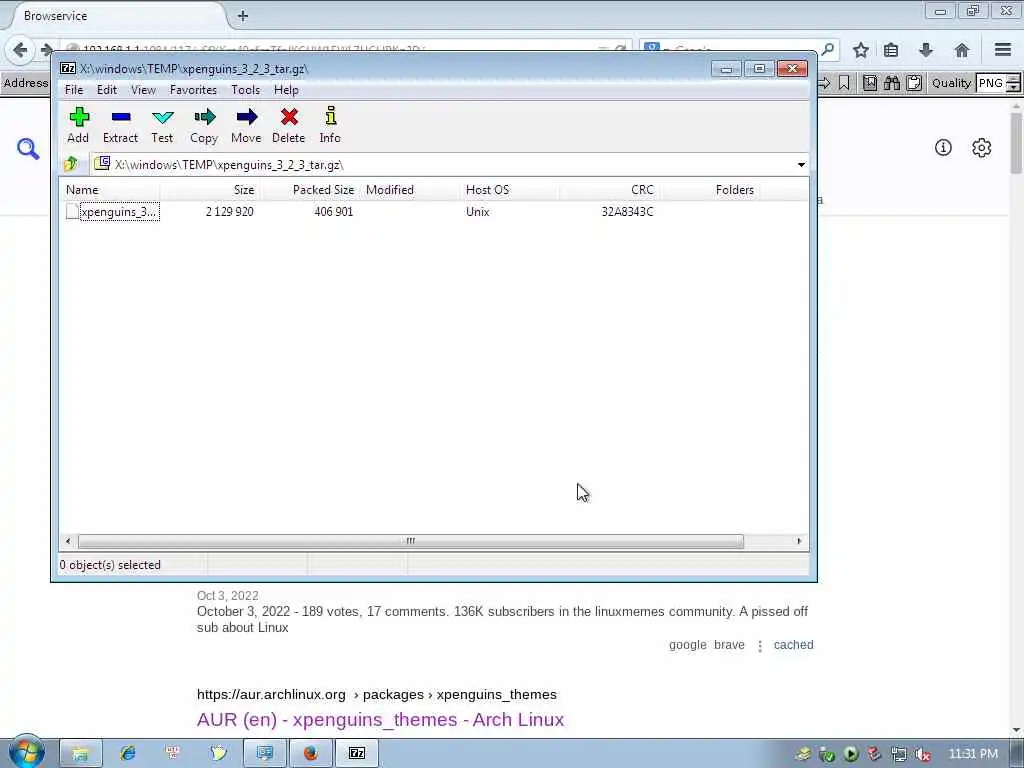Viewport: 1024px width, 768px height.
Task: Open the Tools menu
Action: (x=246, y=90)
